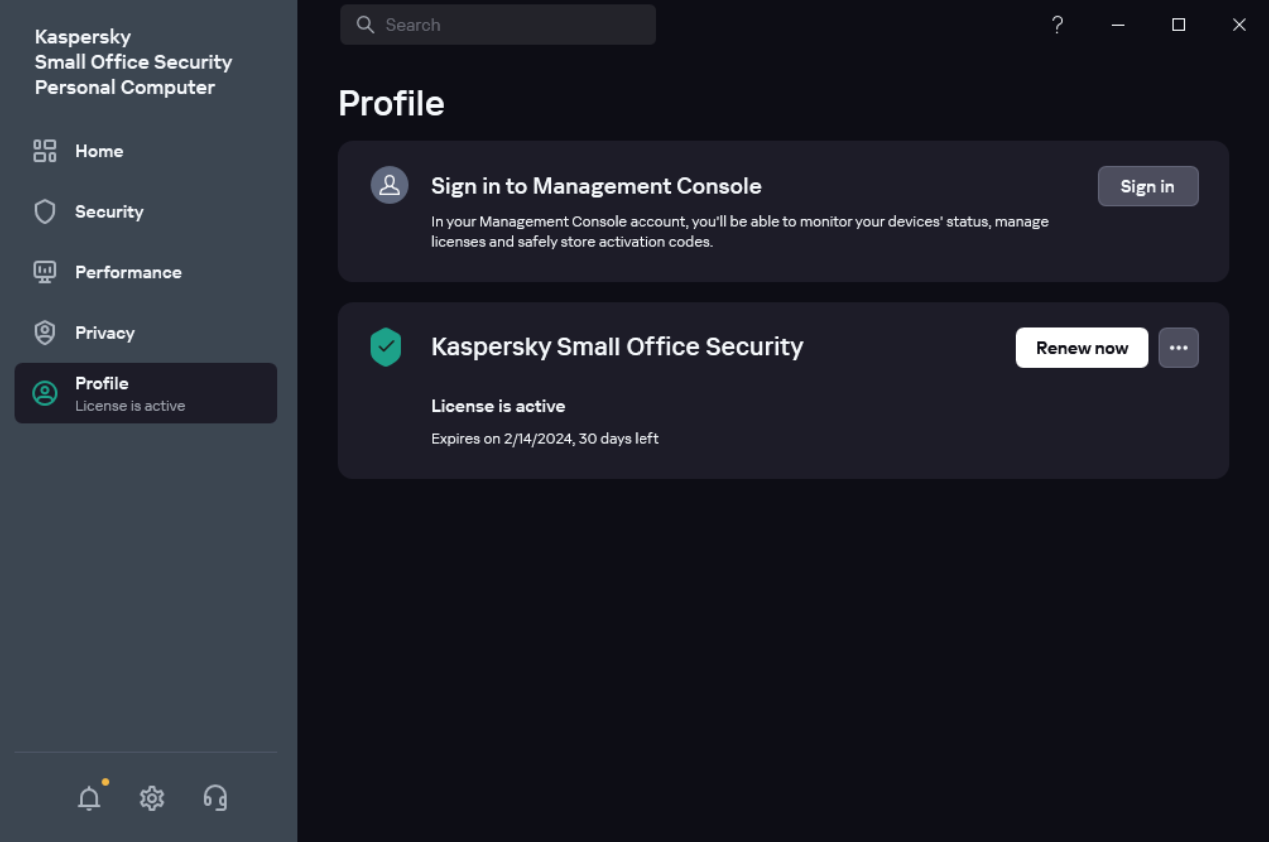This screenshot has width=1269, height=842.
Task: Click the green shield checkmark license icon
Action: [x=385, y=347]
